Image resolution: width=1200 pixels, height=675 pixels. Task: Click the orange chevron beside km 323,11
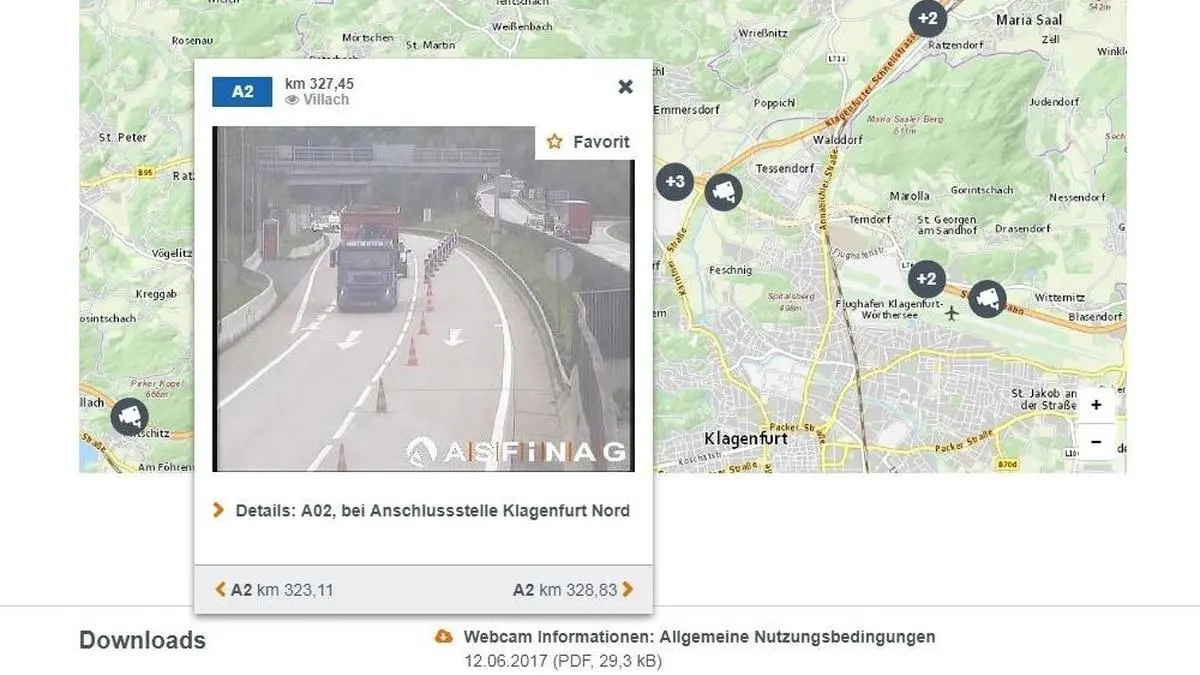pos(221,590)
